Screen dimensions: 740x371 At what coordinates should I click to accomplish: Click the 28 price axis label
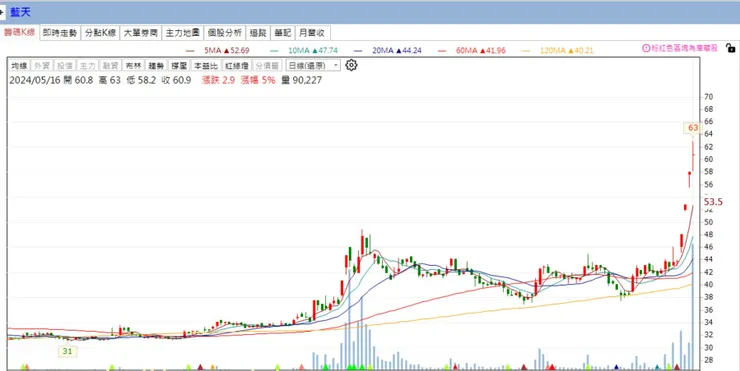click(x=708, y=360)
